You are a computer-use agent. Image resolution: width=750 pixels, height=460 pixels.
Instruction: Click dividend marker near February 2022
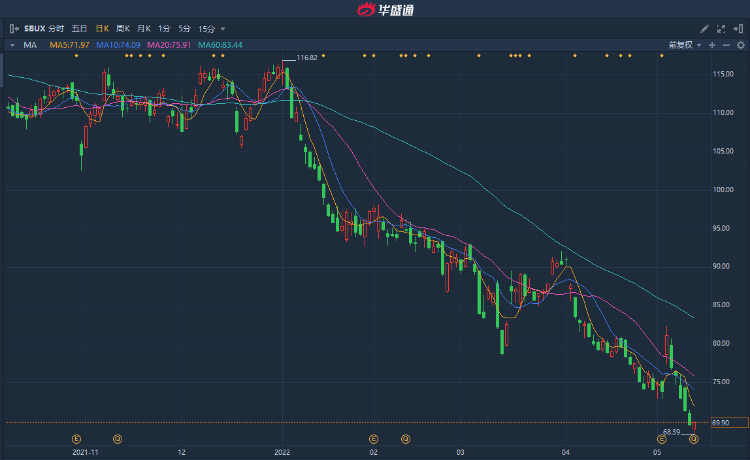pos(406,438)
